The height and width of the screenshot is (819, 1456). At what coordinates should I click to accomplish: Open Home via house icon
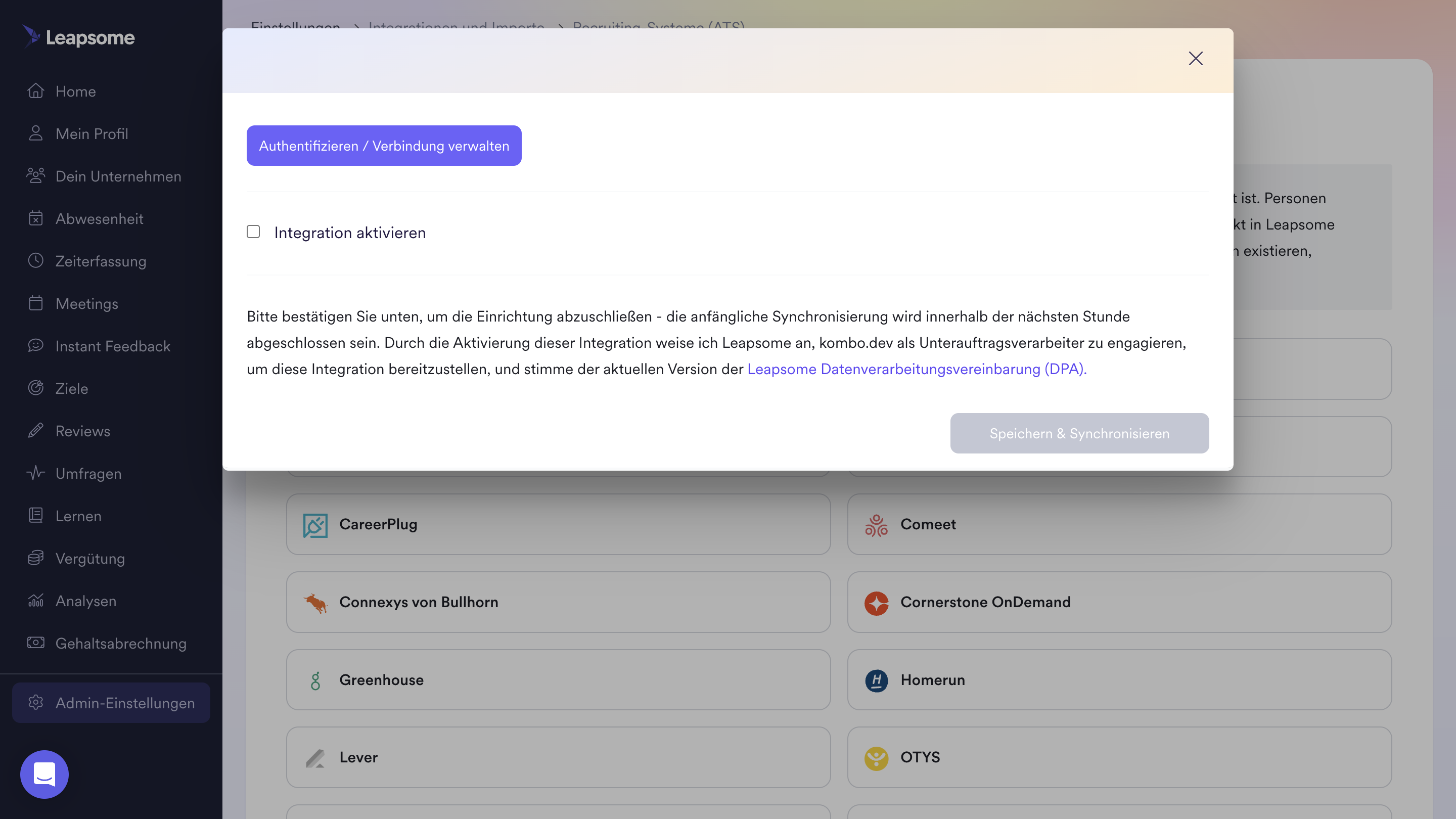(35, 90)
